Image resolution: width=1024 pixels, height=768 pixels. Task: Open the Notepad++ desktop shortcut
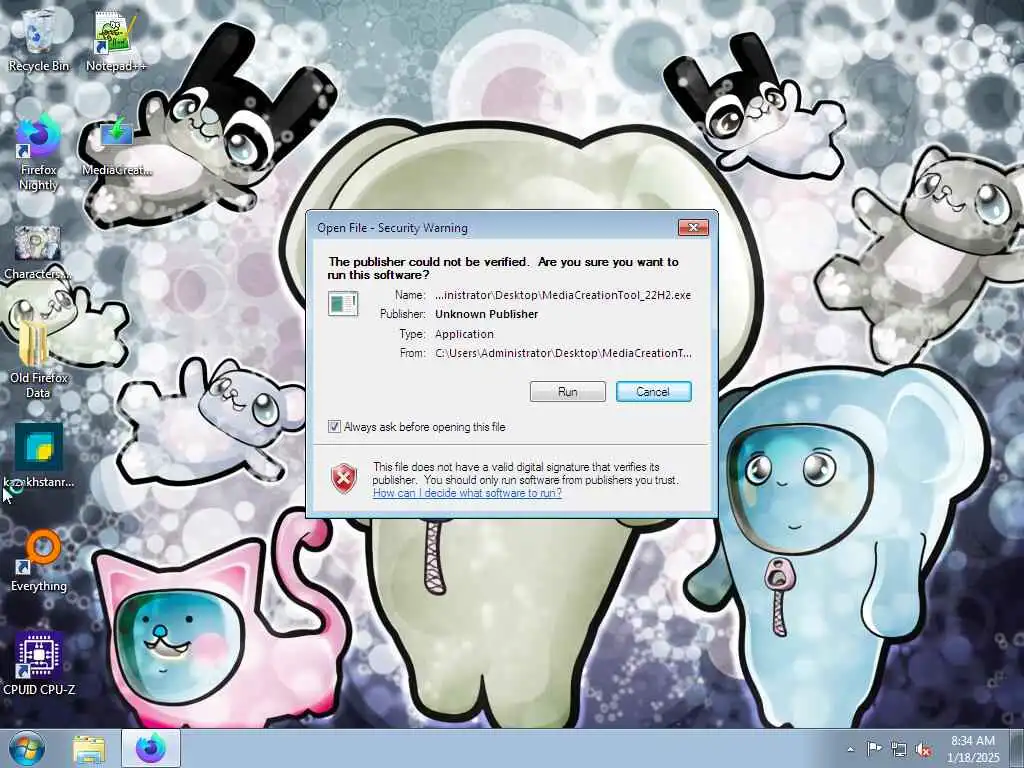point(116,40)
